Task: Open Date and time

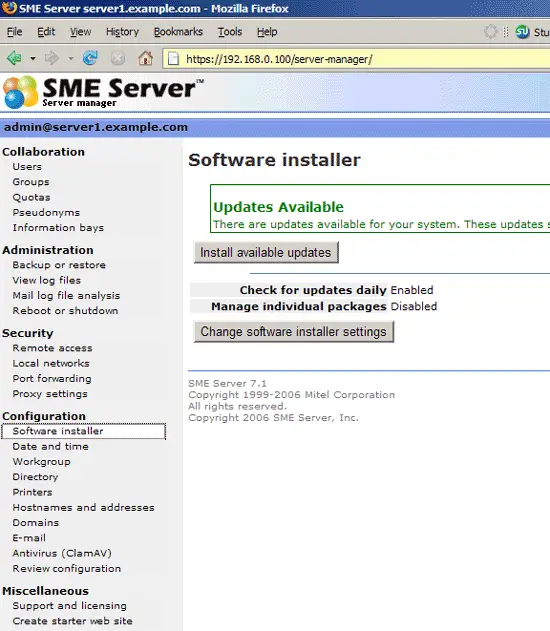Action: coord(50,446)
